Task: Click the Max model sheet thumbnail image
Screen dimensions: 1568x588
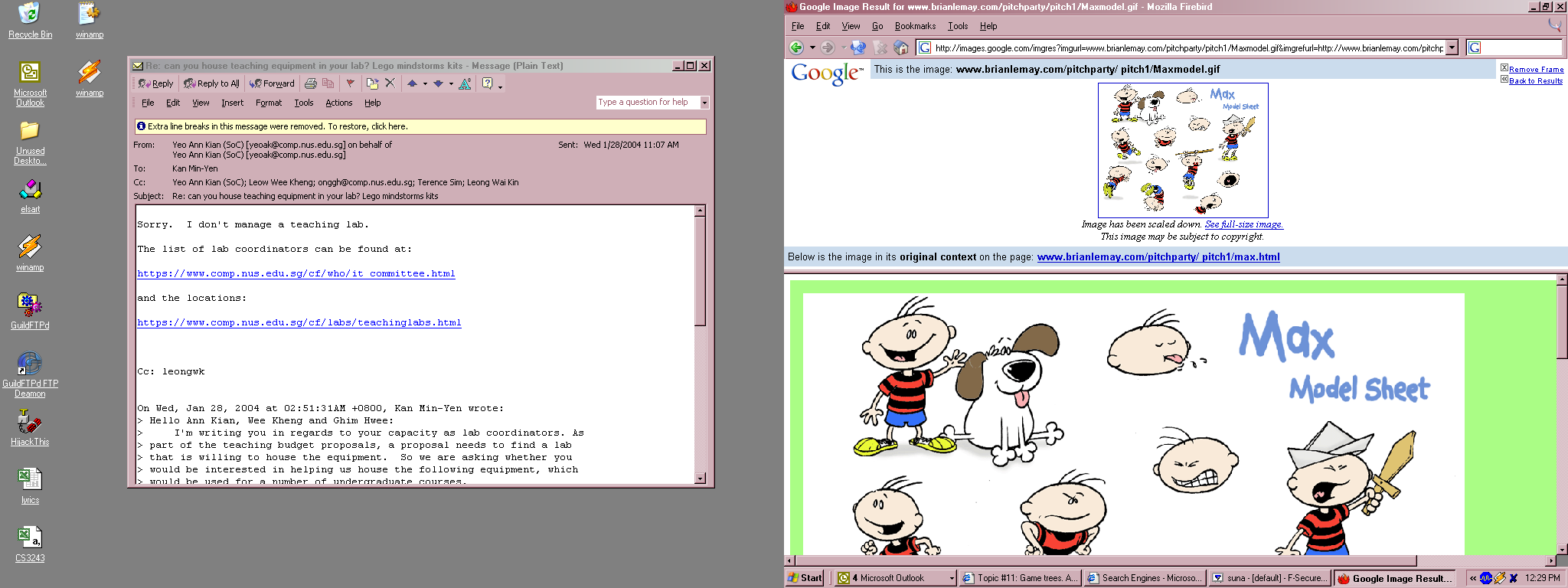Action: pos(1183,150)
